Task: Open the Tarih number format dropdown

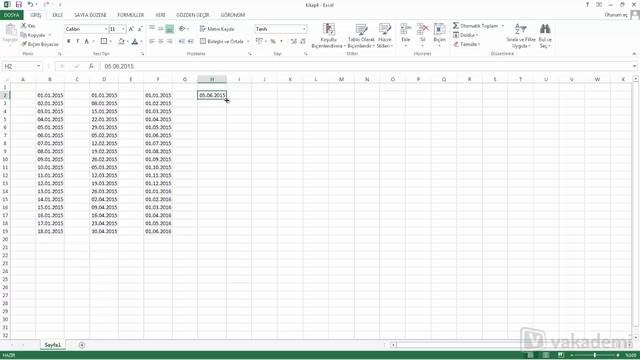Action: tap(304, 29)
